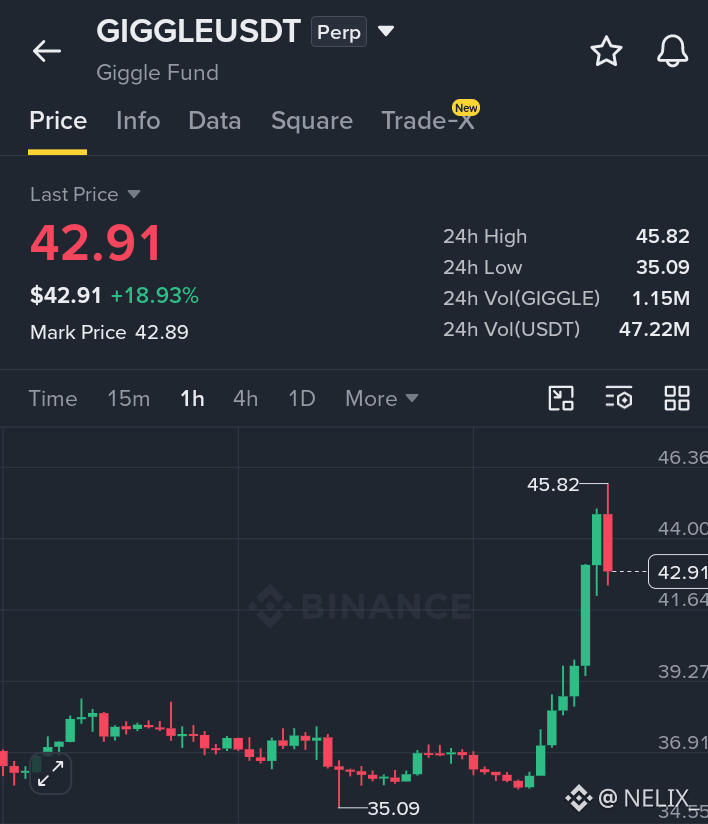The height and width of the screenshot is (824, 708).
Task: Select the 15m chart interval
Action: 129,398
